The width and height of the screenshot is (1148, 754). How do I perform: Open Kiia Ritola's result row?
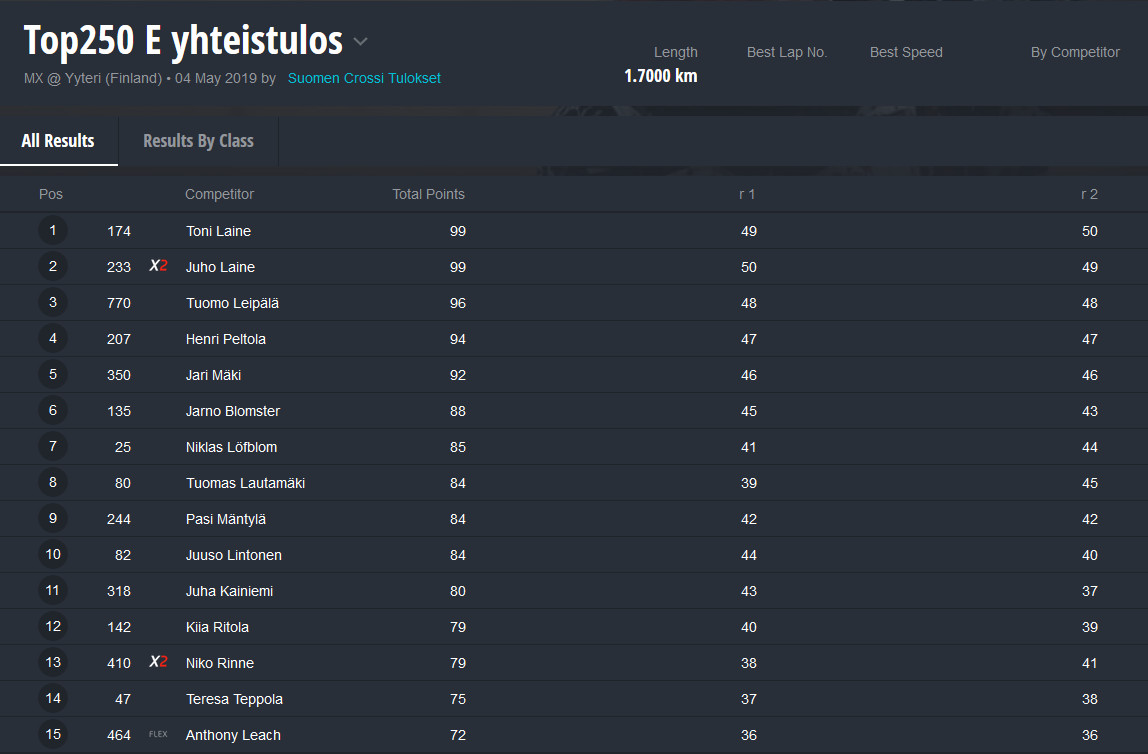coord(574,627)
